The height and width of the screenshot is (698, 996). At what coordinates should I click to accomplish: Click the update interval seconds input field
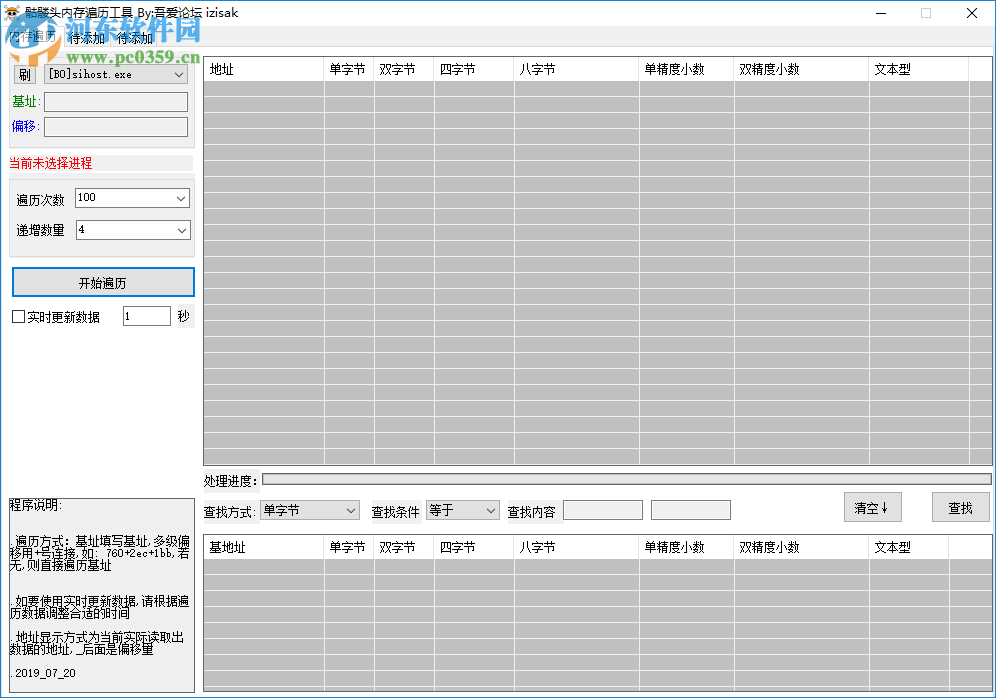coord(146,315)
